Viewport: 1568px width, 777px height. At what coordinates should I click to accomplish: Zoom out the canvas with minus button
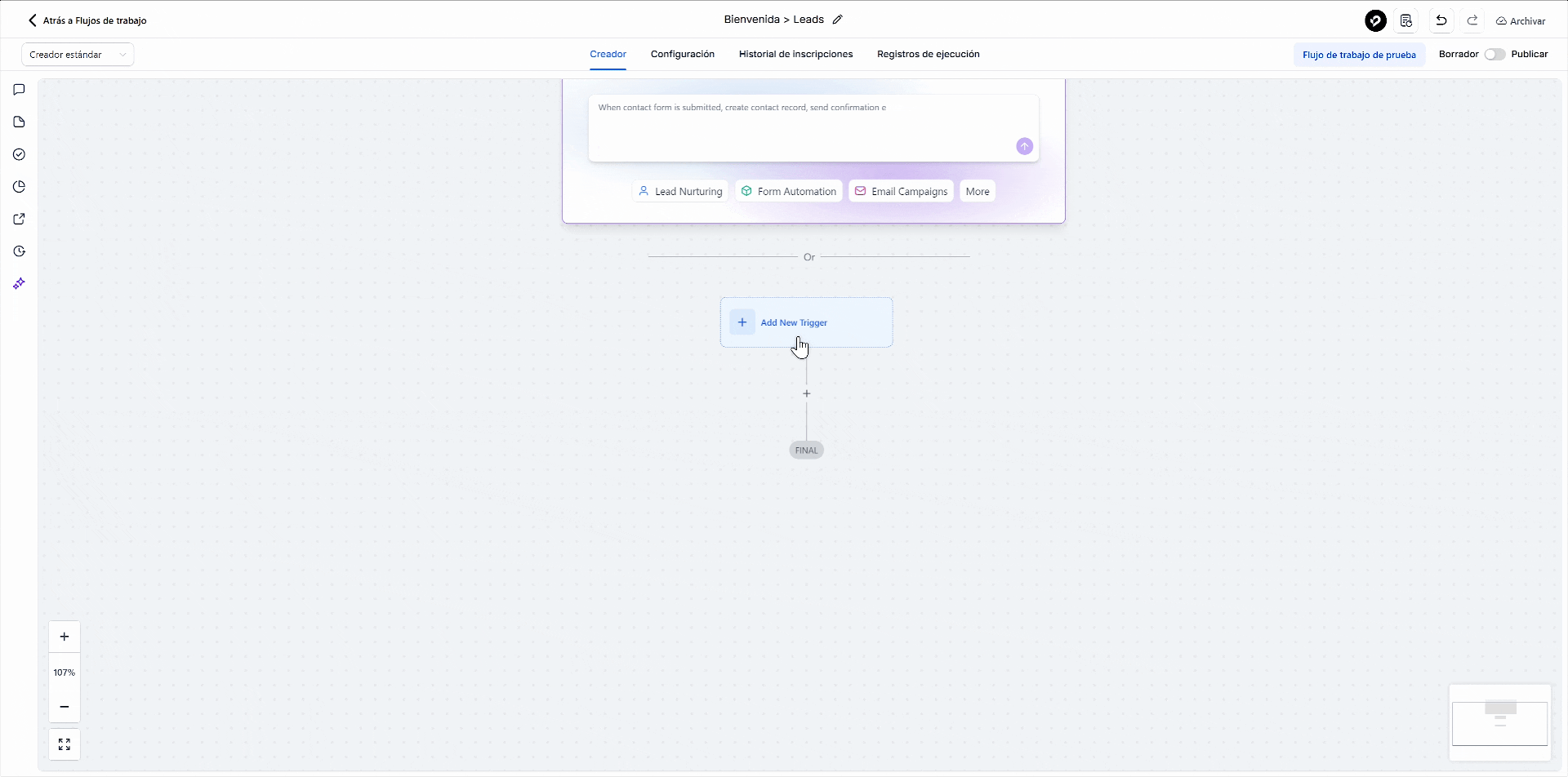click(65, 707)
